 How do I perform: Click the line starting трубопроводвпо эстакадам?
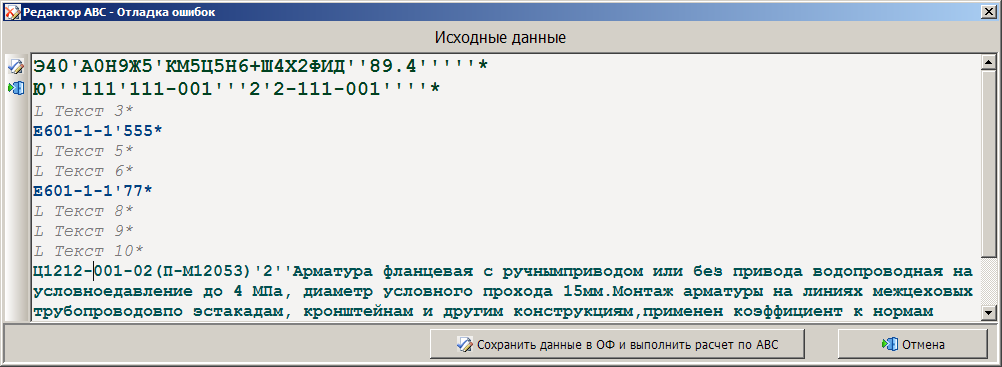pyautogui.click(x=484, y=312)
